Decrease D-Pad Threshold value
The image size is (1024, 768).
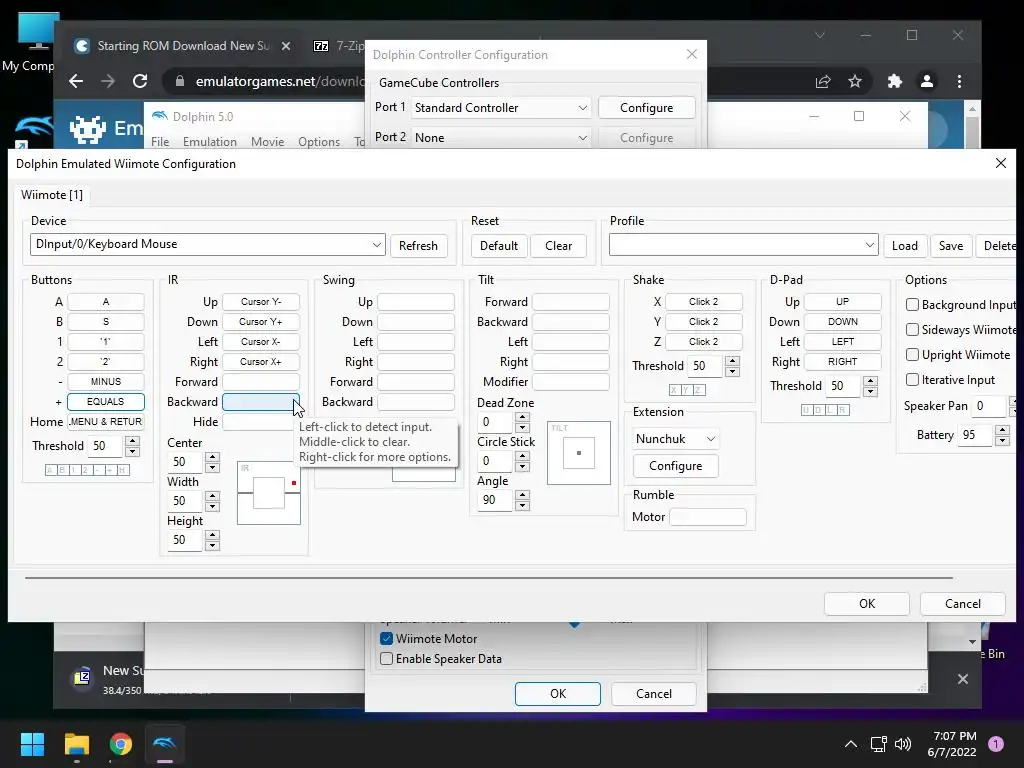(x=870, y=391)
